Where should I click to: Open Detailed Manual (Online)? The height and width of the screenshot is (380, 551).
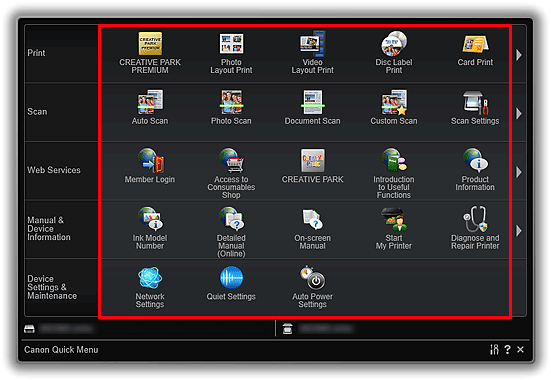point(231,232)
